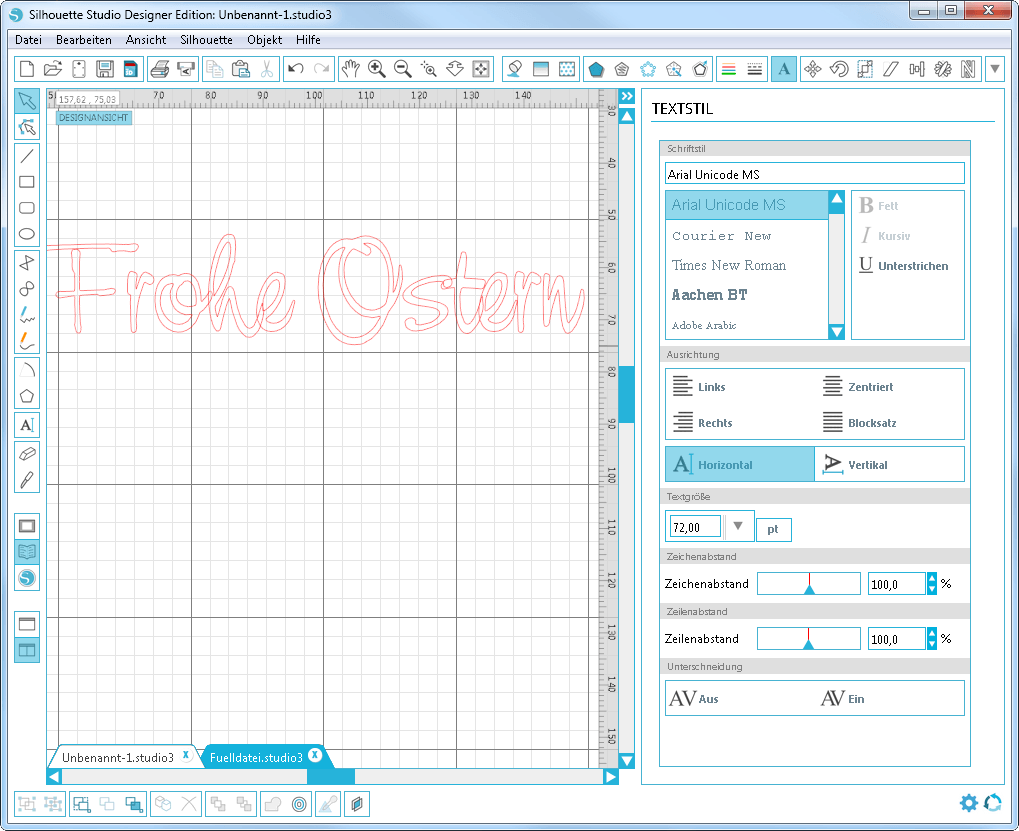
Task: Set alignment to Zentriert
Action: click(857, 387)
